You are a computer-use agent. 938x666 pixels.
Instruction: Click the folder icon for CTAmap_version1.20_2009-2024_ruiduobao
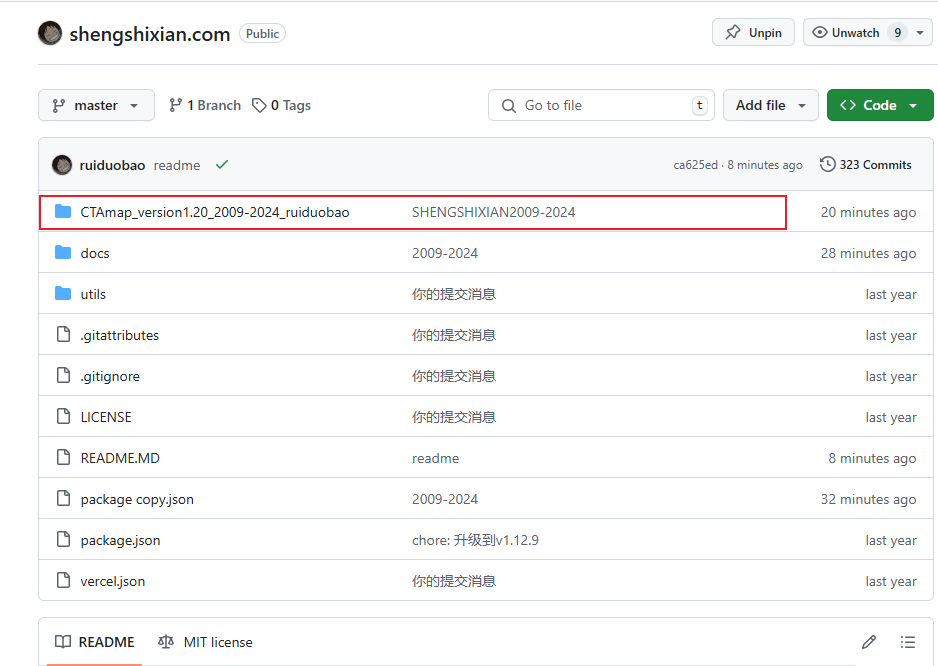tap(63, 212)
